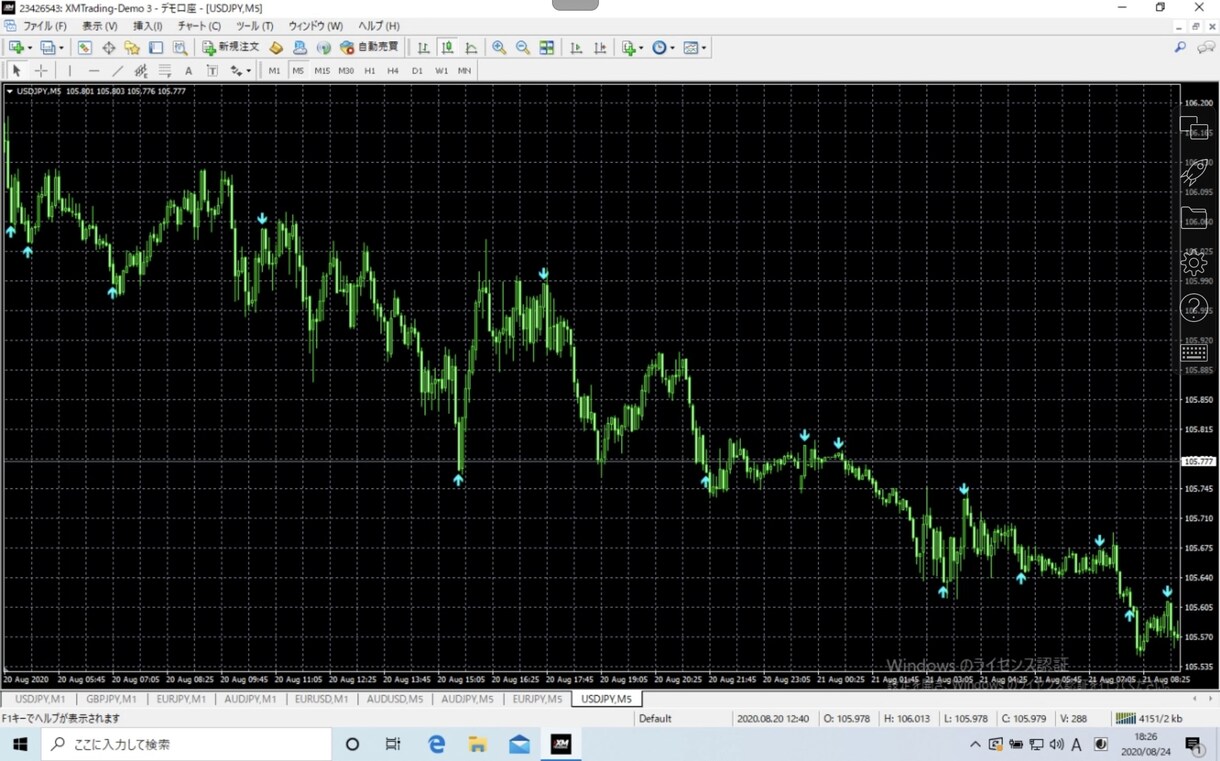Expand the Profiles dropdown arrow
The width and height of the screenshot is (1220, 761).
point(61,47)
